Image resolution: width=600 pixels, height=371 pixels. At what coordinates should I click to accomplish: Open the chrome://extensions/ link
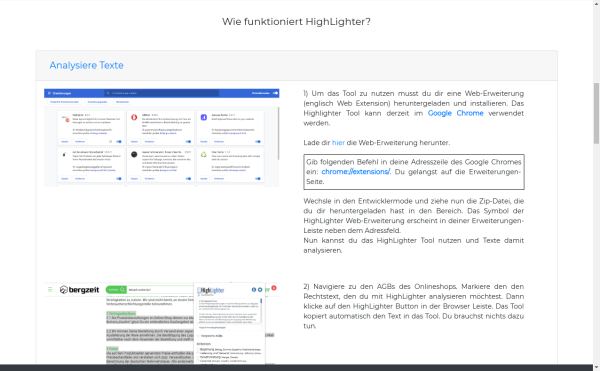[x=355, y=172]
